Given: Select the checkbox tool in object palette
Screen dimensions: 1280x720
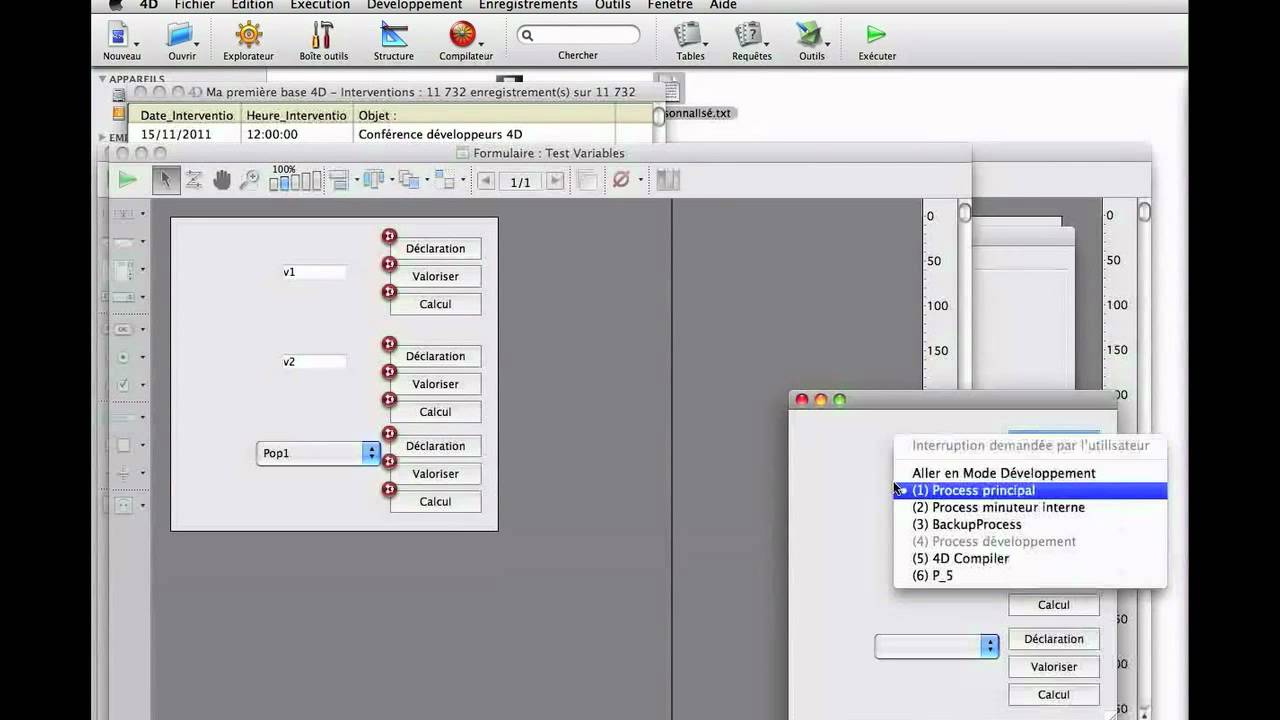Looking at the screenshot, I should point(123,385).
